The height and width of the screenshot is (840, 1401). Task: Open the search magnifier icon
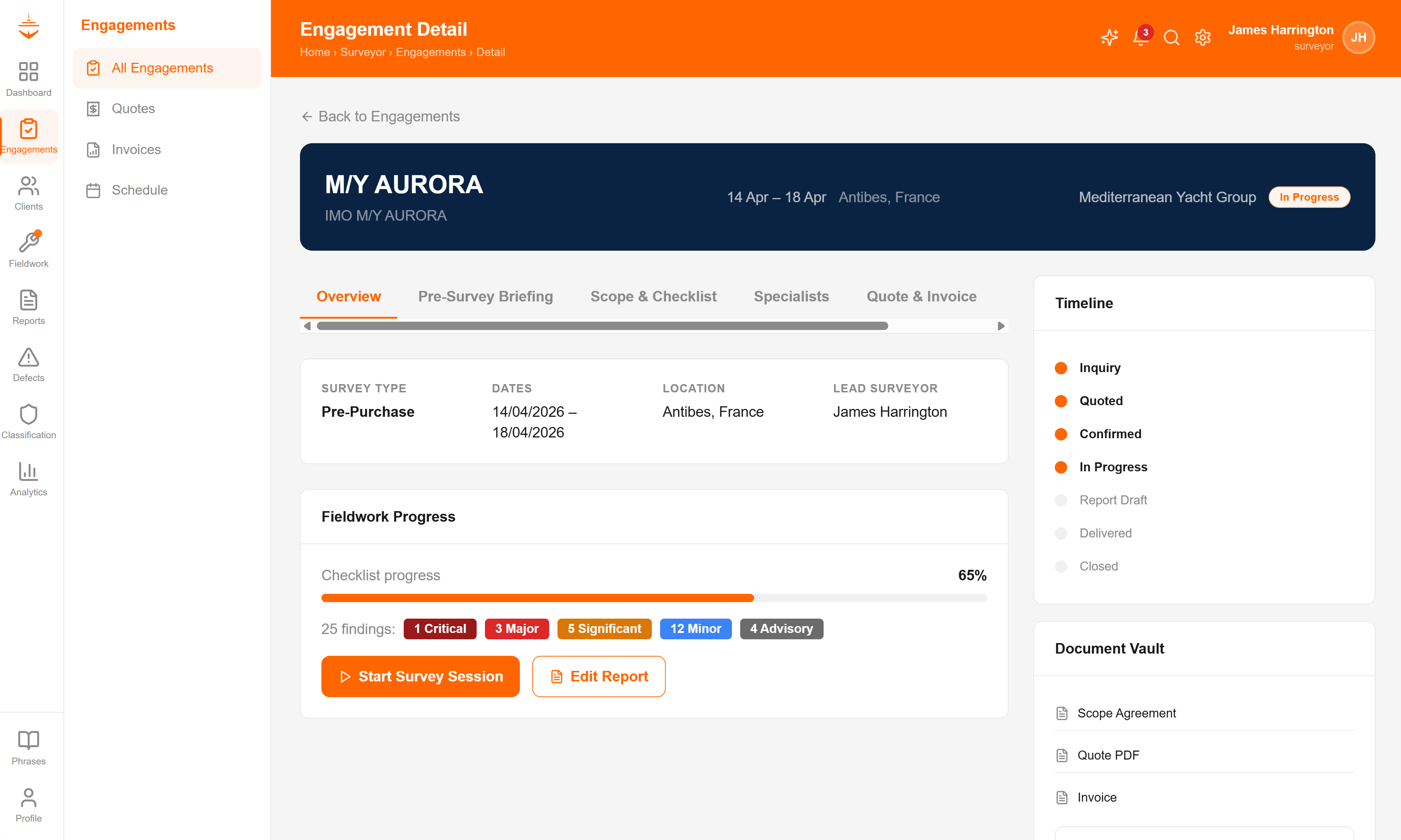pyautogui.click(x=1171, y=38)
